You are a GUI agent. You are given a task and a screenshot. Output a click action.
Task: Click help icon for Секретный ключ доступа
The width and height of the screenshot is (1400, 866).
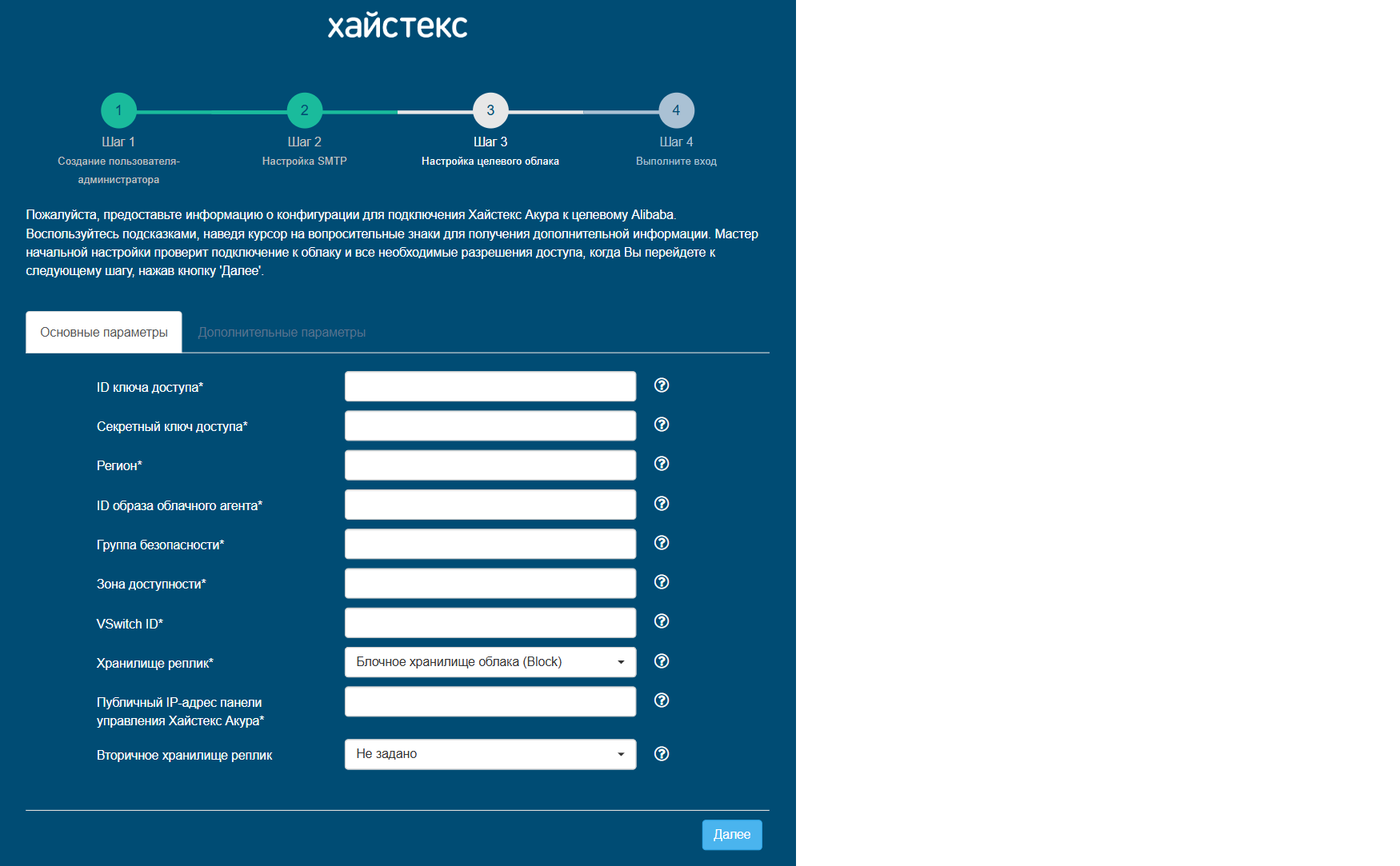662,425
